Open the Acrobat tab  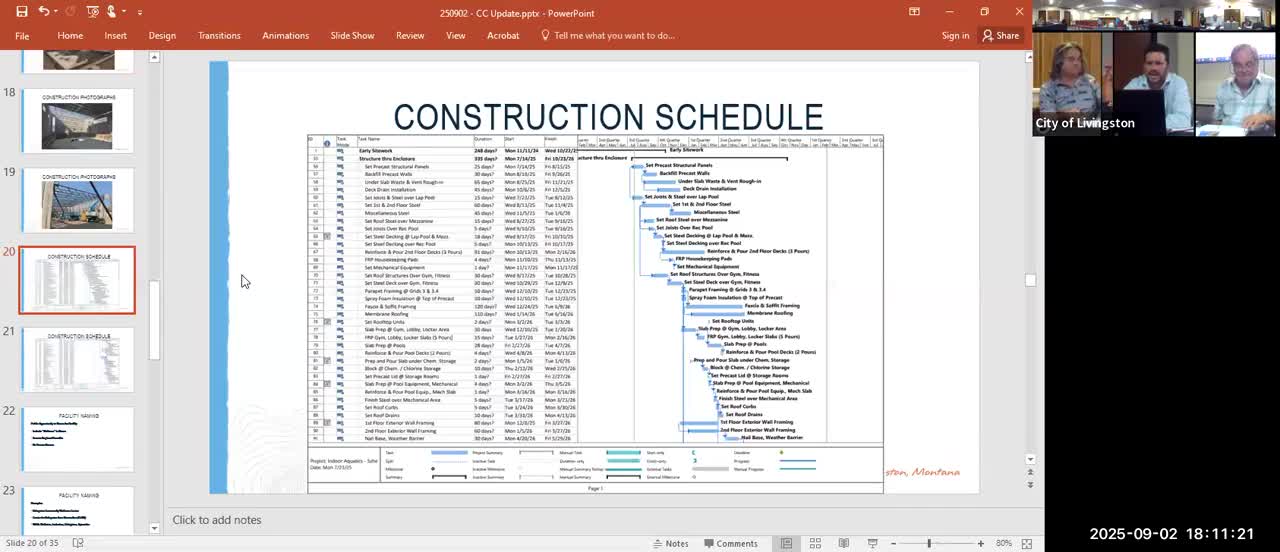pyautogui.click(x=503, y=35)
